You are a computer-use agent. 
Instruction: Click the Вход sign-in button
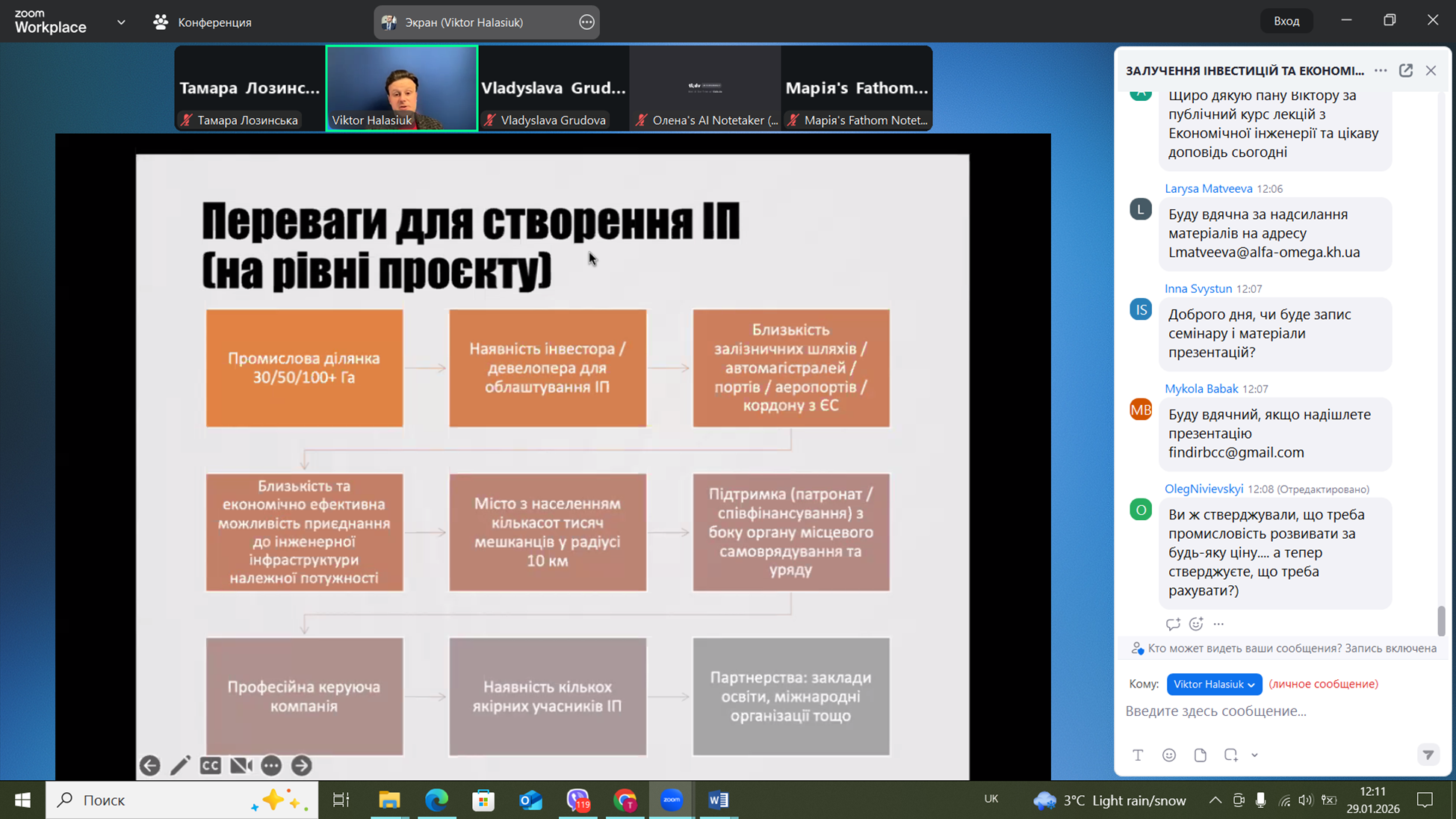(1286, 21)
